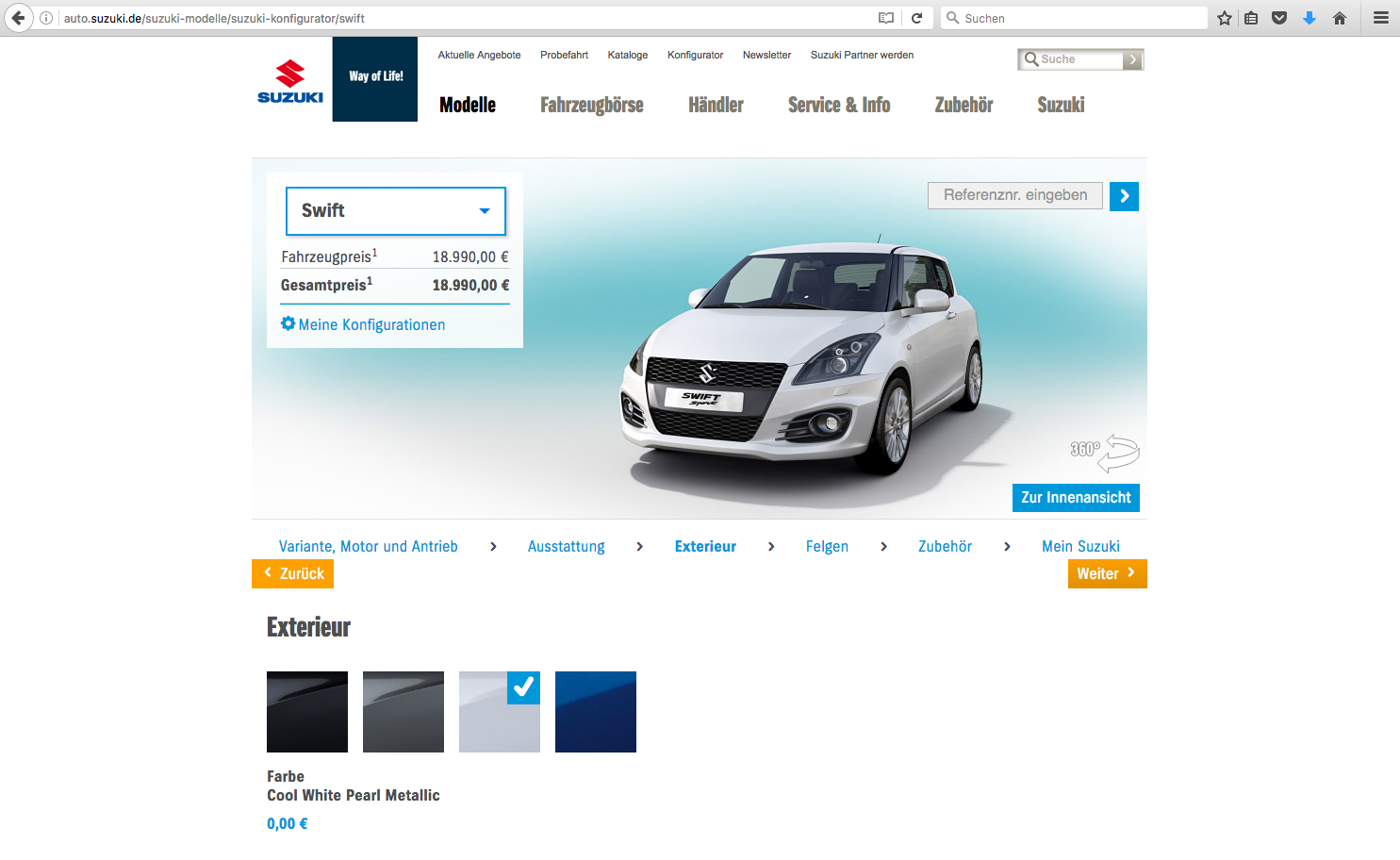Open Meine Konfigurationen link
The height and width of the screenshot is (860, 1400).
tap(371, 324)
